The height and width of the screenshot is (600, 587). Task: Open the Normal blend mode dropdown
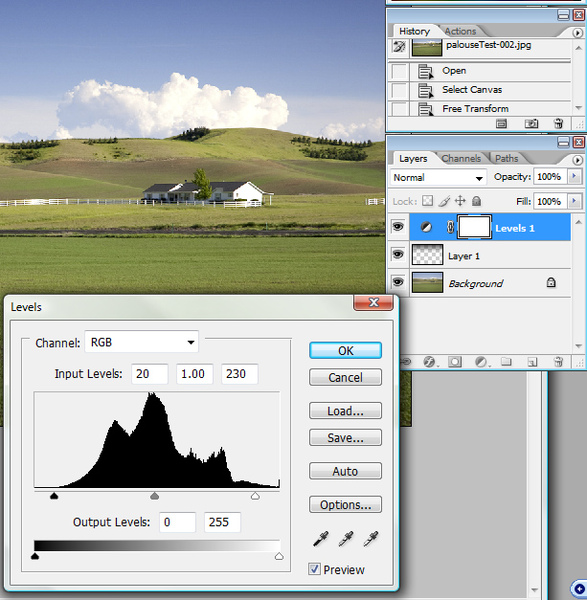tap(439, 178)
